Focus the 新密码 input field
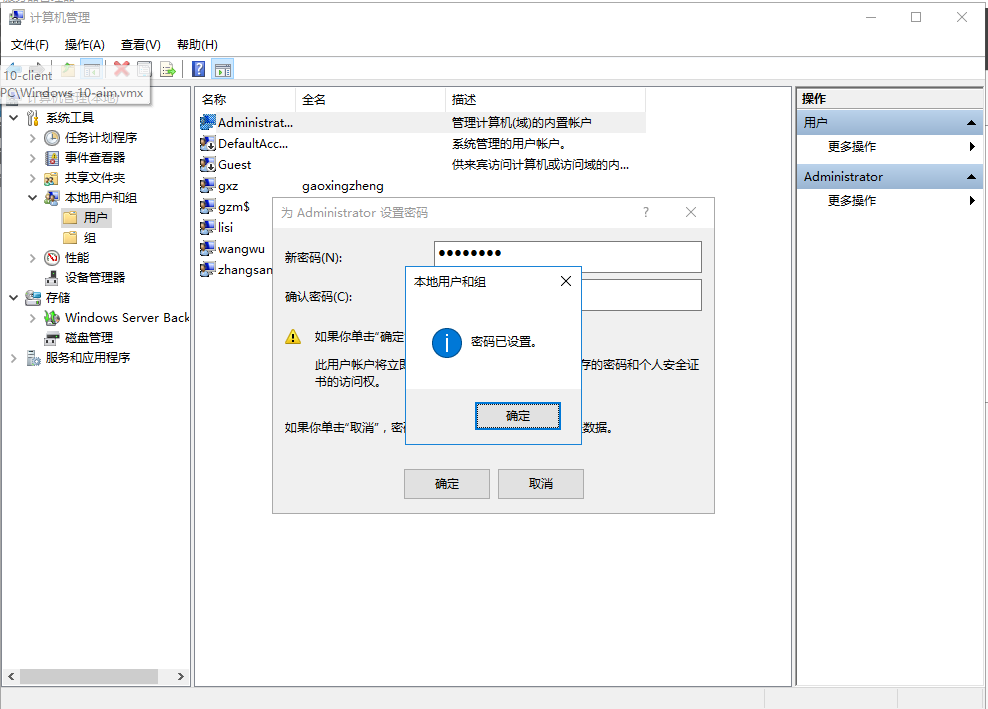 tap(567, 257)
